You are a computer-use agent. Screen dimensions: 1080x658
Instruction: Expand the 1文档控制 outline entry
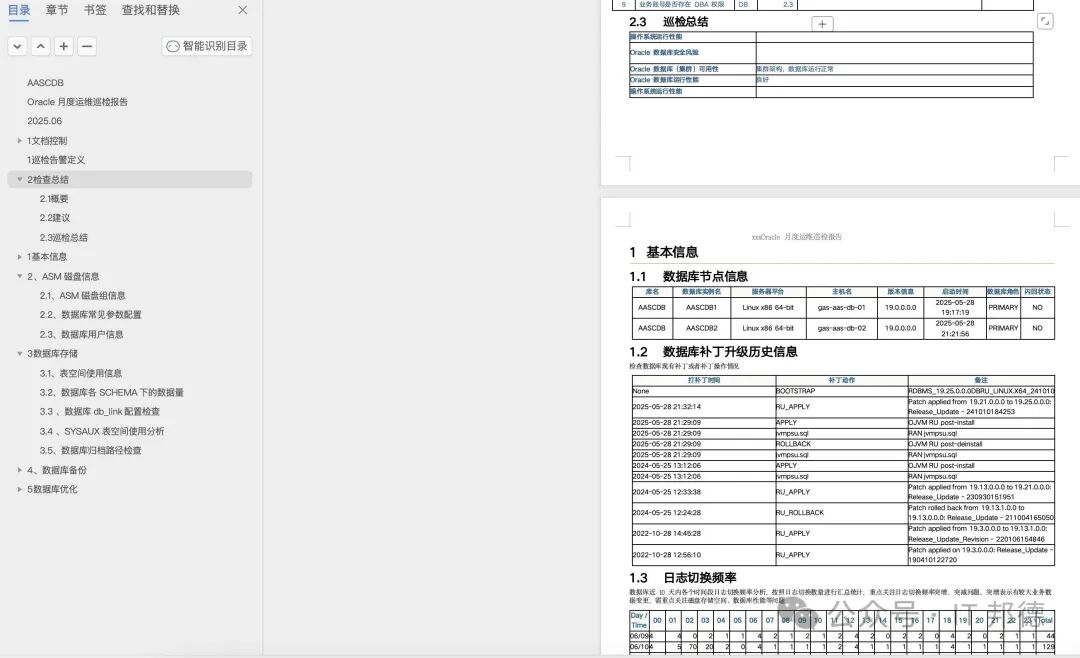tap(19, 141)
